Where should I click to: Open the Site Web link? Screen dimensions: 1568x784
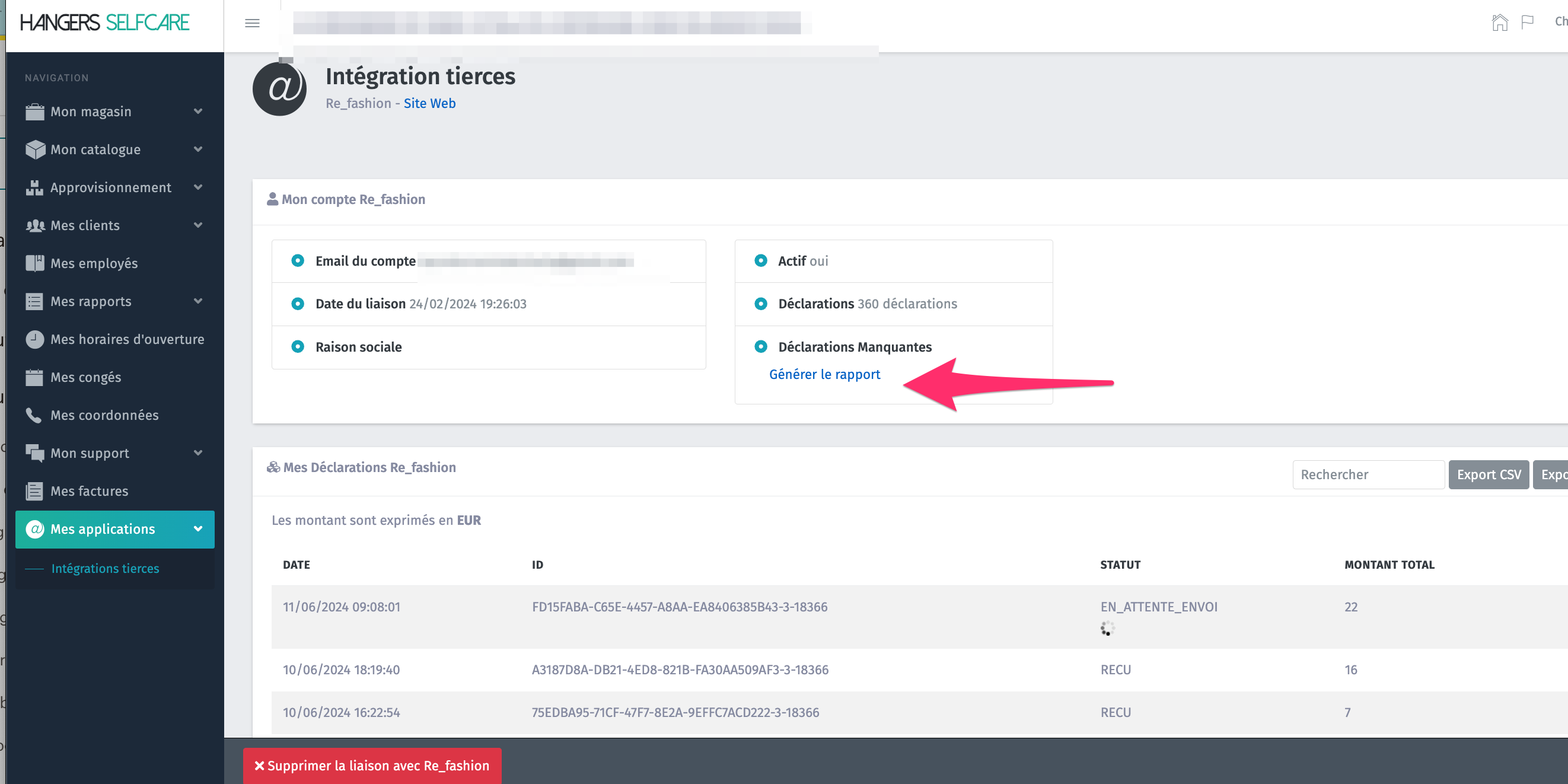pos(430,103)
